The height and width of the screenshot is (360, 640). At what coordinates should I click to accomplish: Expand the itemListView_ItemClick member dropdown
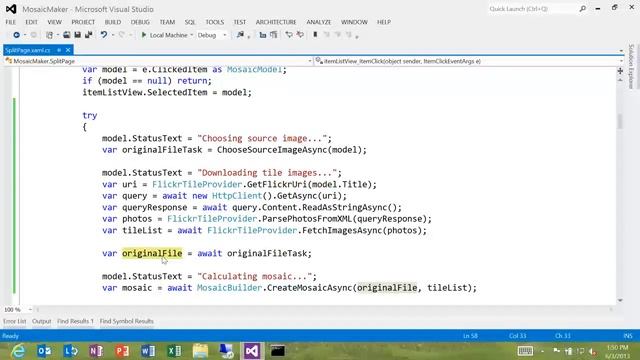(x=621, y=61)
